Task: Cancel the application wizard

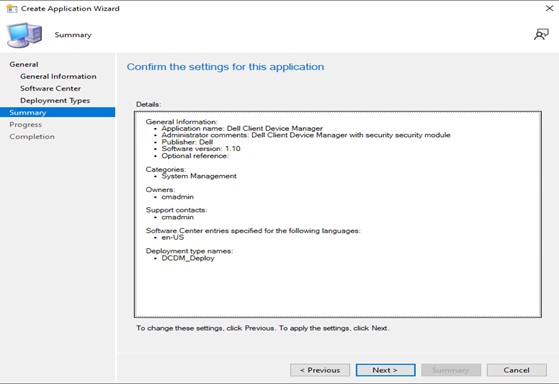Action: 517,370
